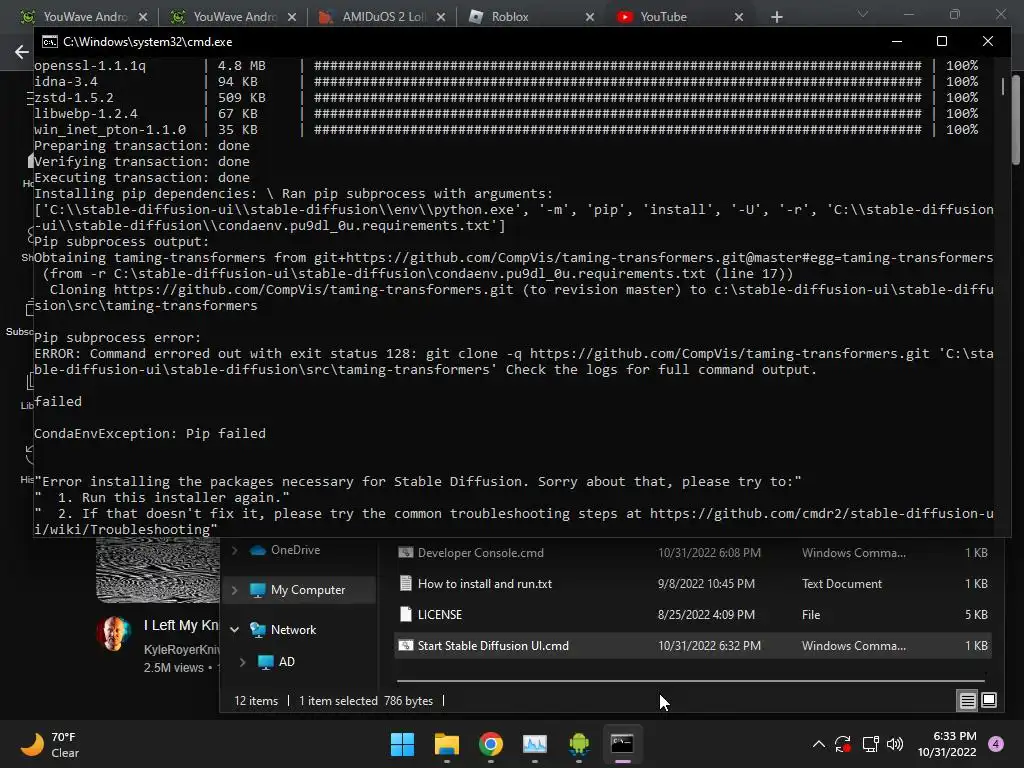Open File Explorer from the taskbar
Screen dimensions: 1024x768
point(447,744)
